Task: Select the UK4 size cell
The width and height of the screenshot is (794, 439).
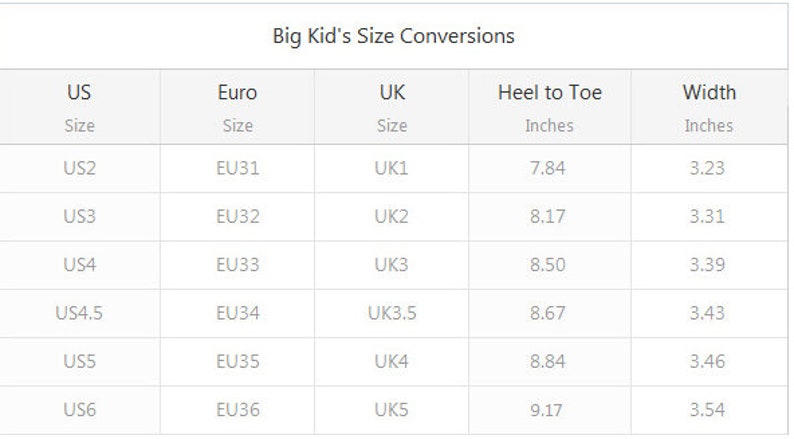Action: click(391, 362)
